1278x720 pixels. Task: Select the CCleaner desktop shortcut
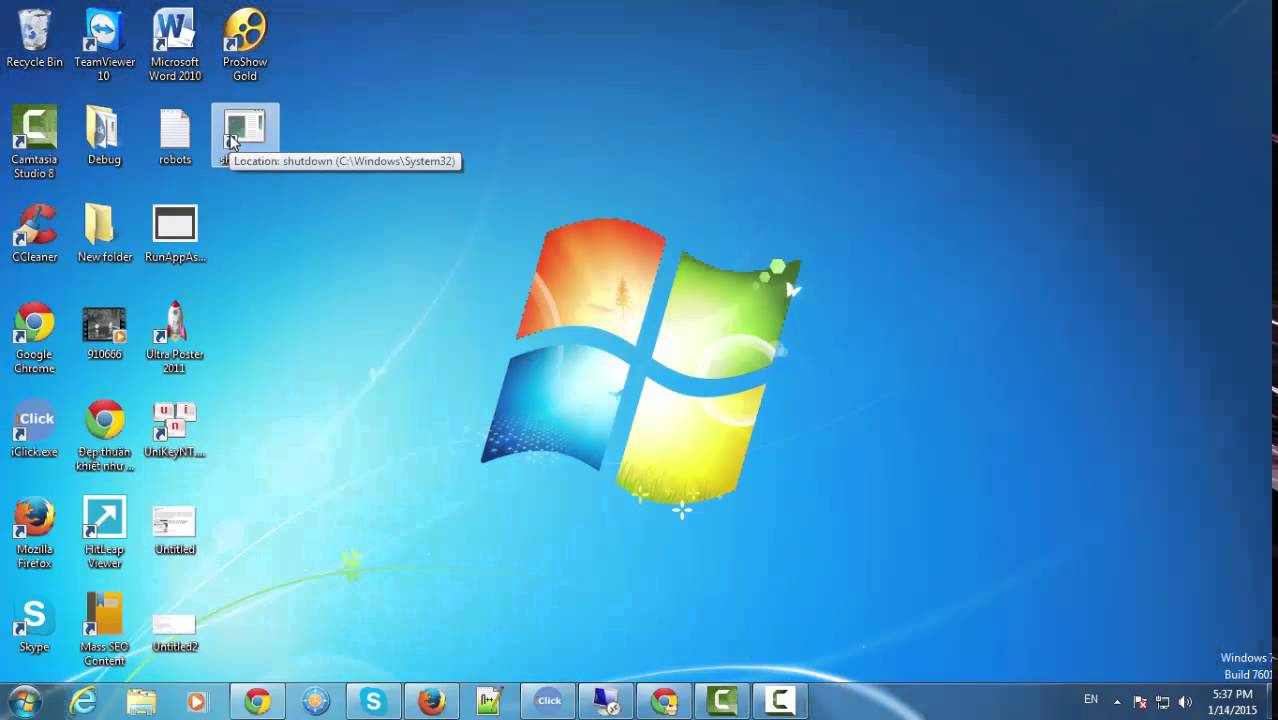(34, 233)
